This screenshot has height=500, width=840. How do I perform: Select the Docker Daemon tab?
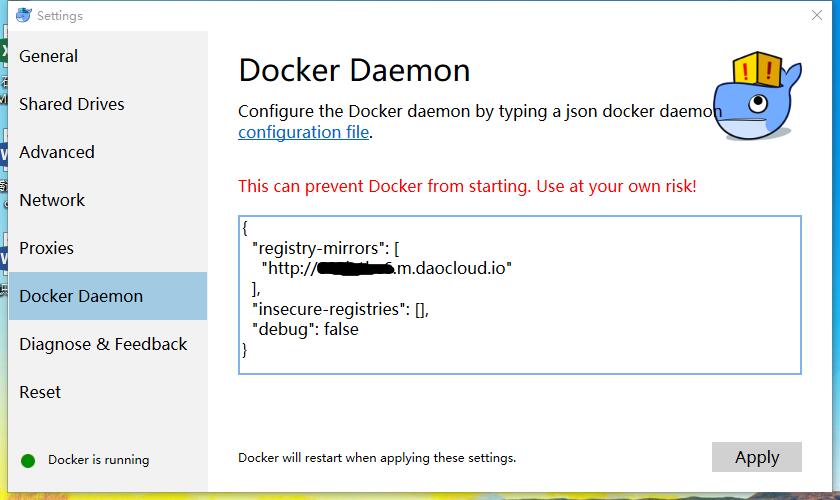click(108, 296)
